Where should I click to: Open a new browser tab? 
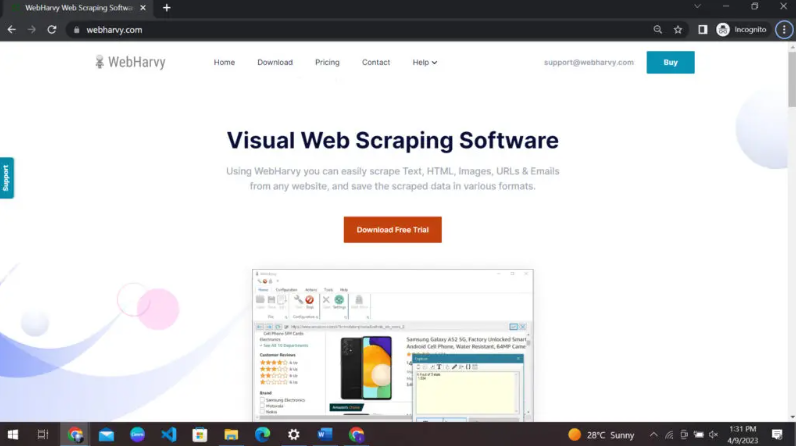coord(166,8)
